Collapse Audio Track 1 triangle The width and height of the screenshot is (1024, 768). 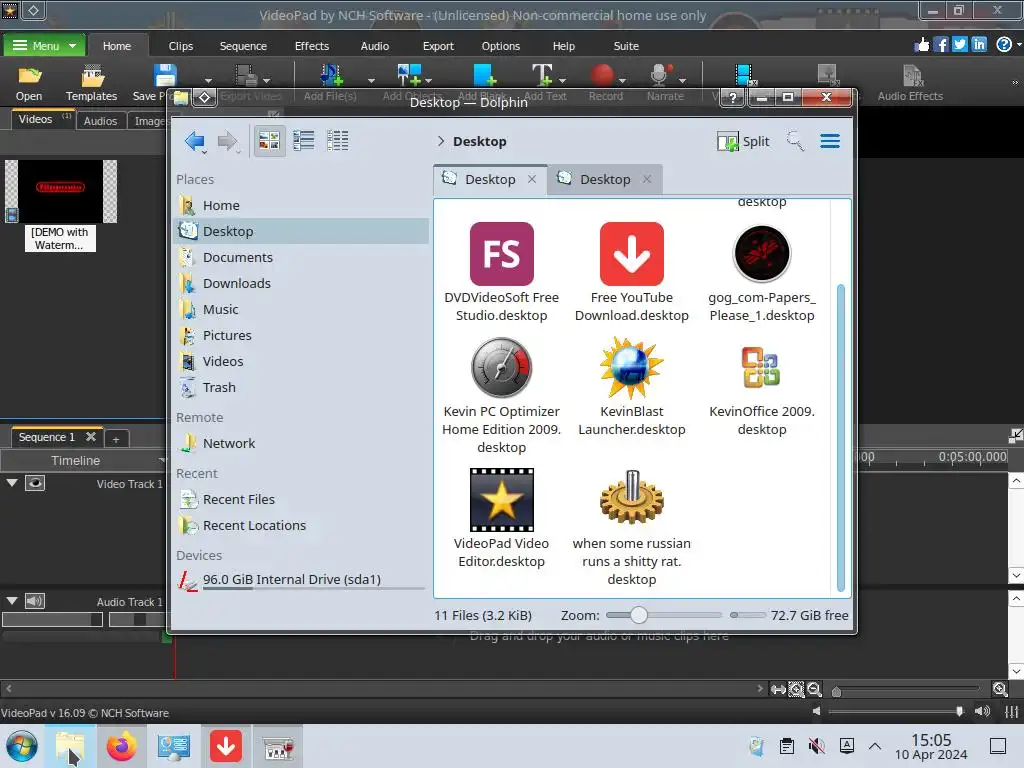[x=12, y=601]
